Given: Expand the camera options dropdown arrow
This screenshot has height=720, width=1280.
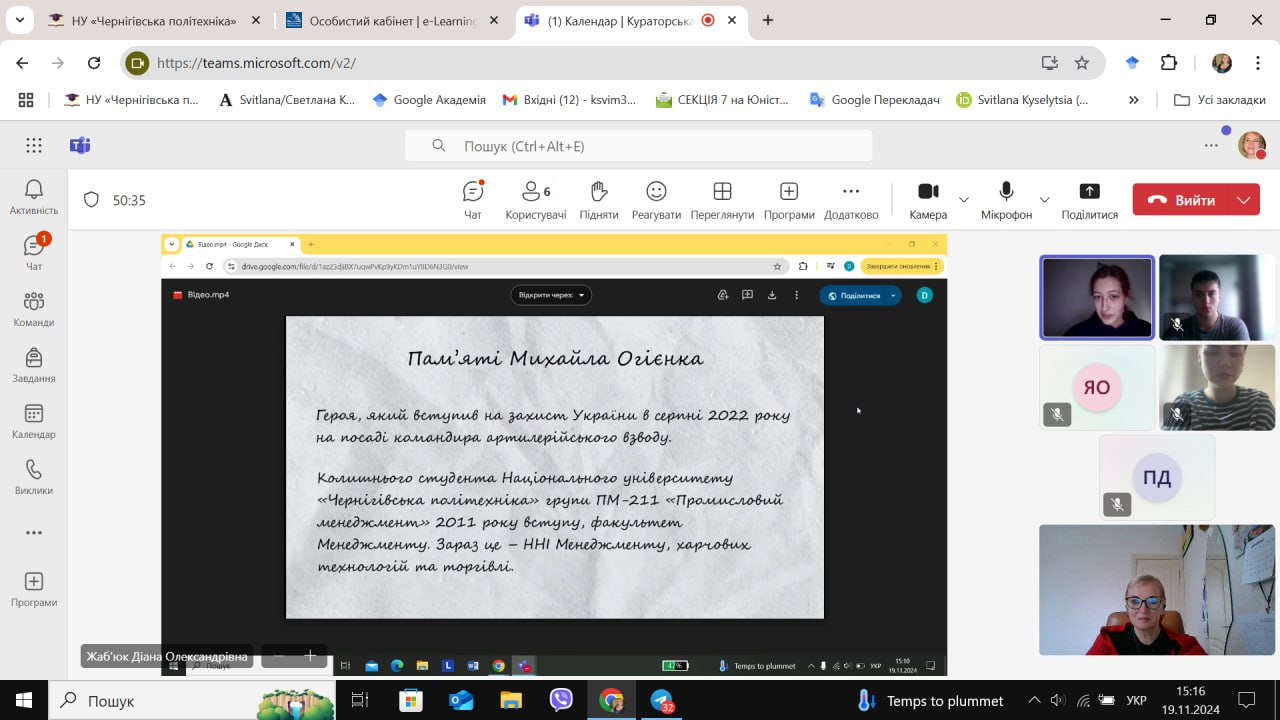Looking at the screenshot, I should (964, 200).
